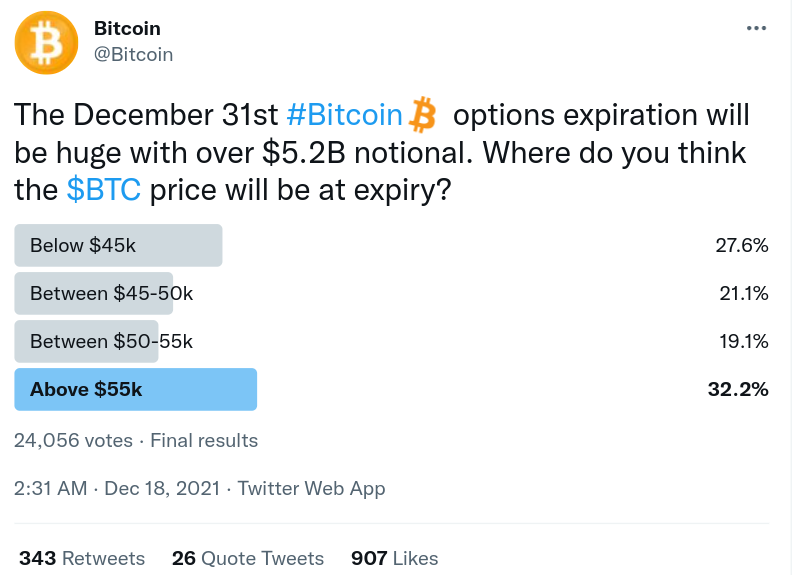
Task: Open the $BTC cashtag link
Action: click(104, 190)
